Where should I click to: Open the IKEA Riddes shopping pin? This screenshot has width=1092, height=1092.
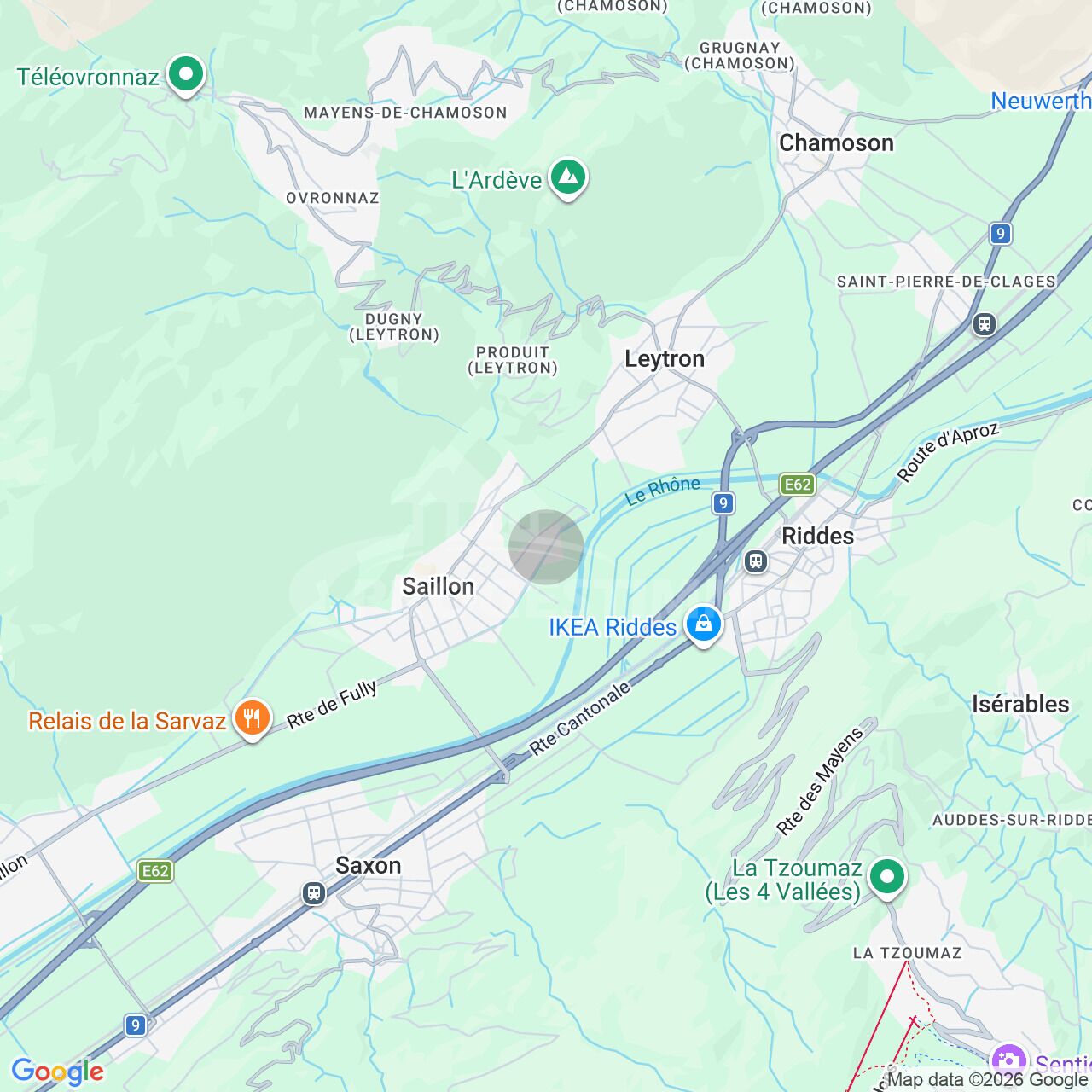pyautogui.click(x=703, y=625)
